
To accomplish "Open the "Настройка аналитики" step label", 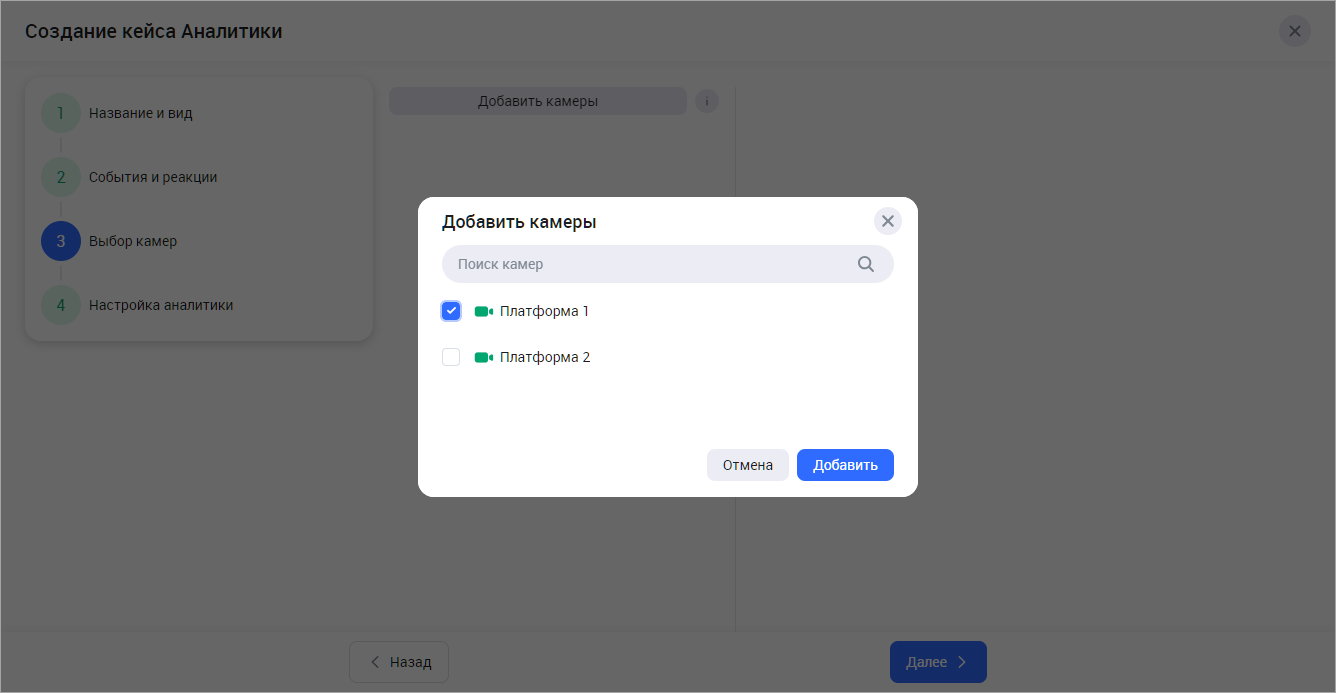I will (161, 305).
